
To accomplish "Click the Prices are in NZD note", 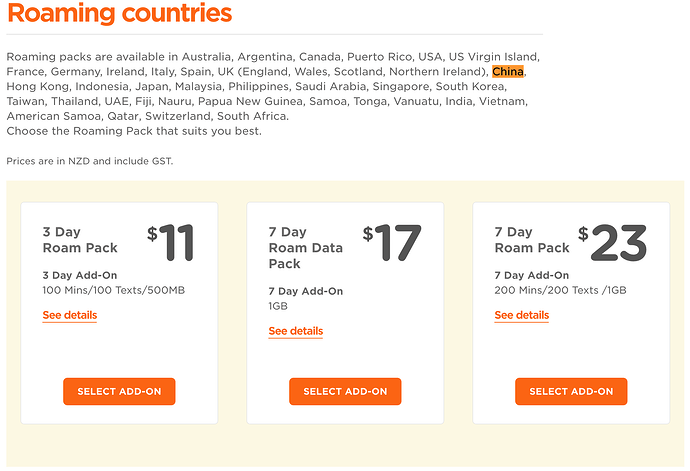I will [90, 161].
